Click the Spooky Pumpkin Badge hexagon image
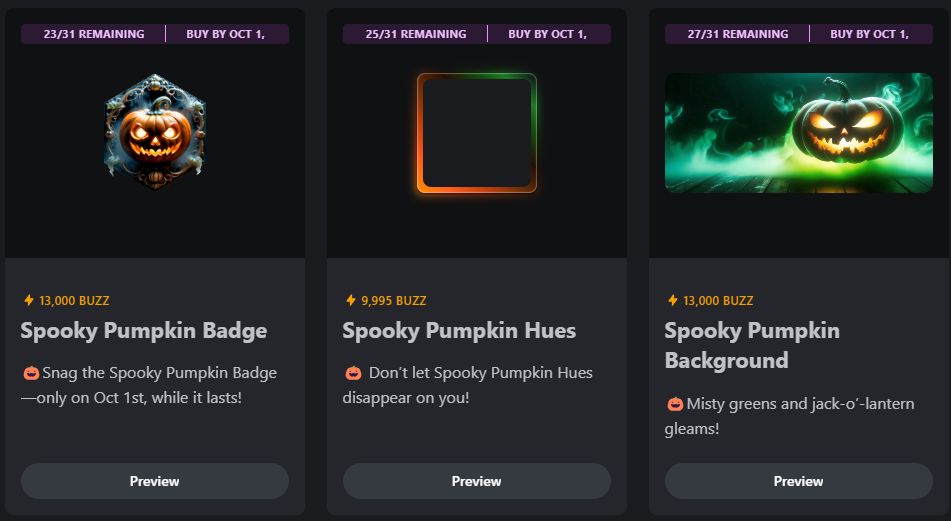Viewport: 951px width, 521px height. (x=155, y=132)
